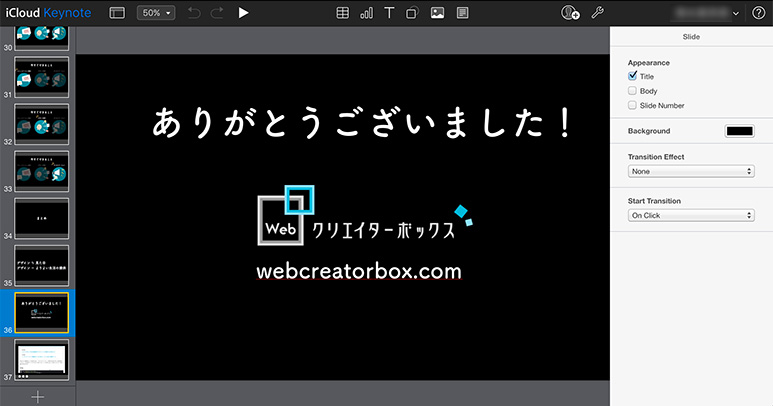The width and height of the screenshot is (773, 406).
Task: Open the Start Transition On Click dropdown
Action: click(691, 215)
